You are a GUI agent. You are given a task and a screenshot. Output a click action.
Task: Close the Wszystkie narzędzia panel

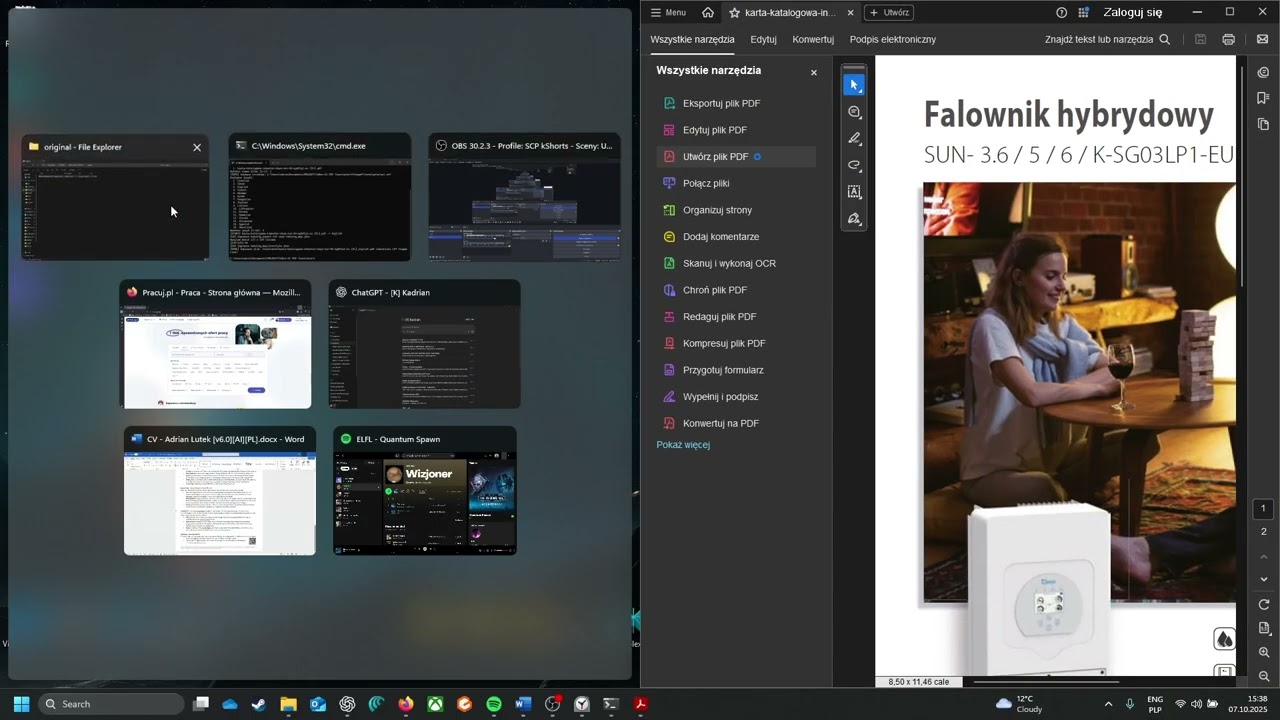814,72
